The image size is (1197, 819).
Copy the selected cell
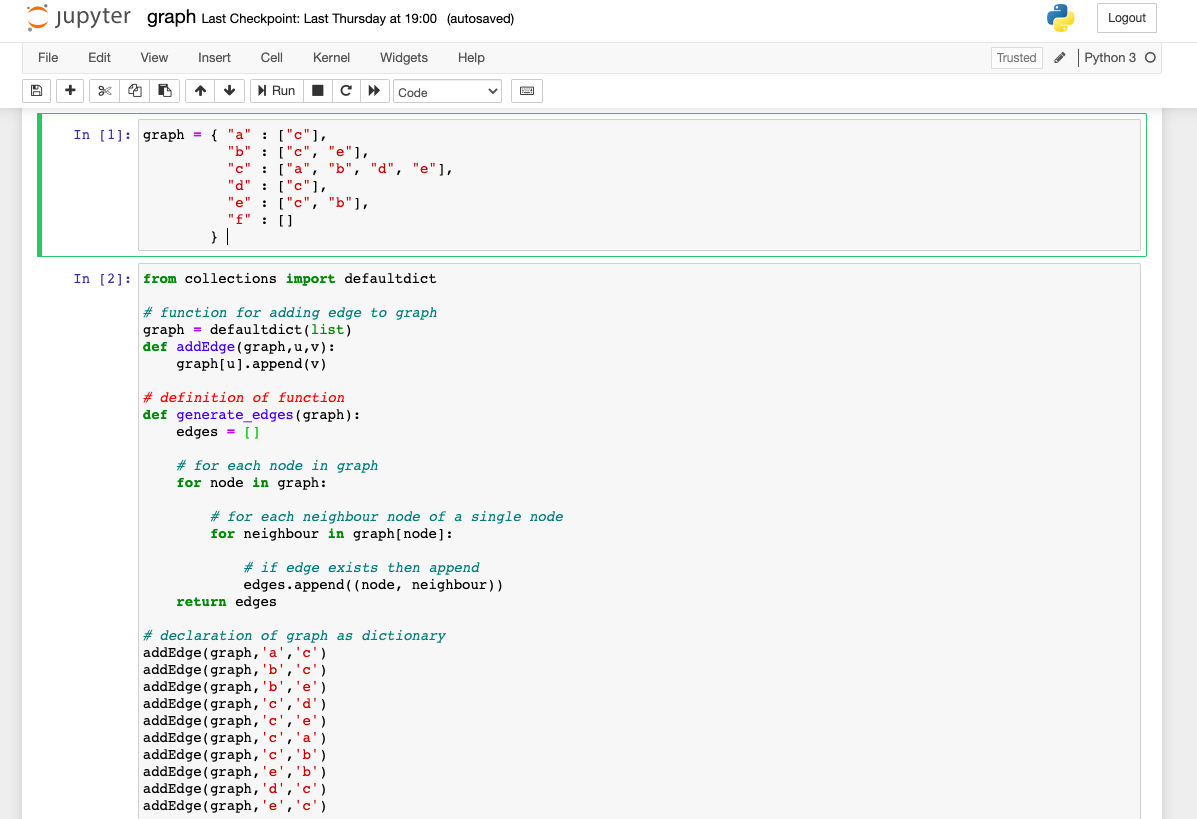tap(134, 91)
